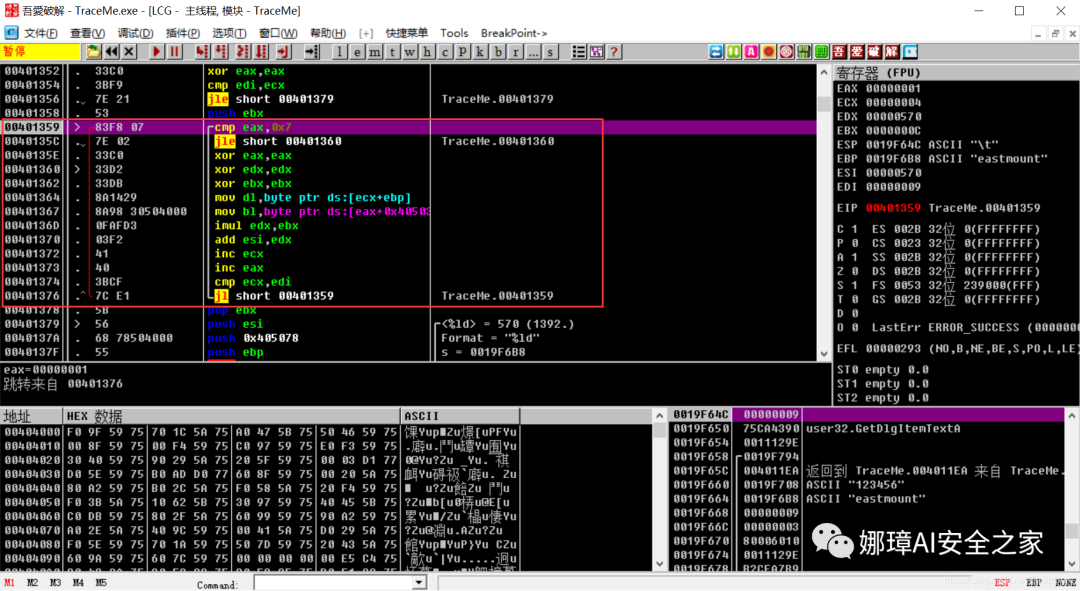
Task: Open the 调试(D) menu
Action: (x=135, y=33)
